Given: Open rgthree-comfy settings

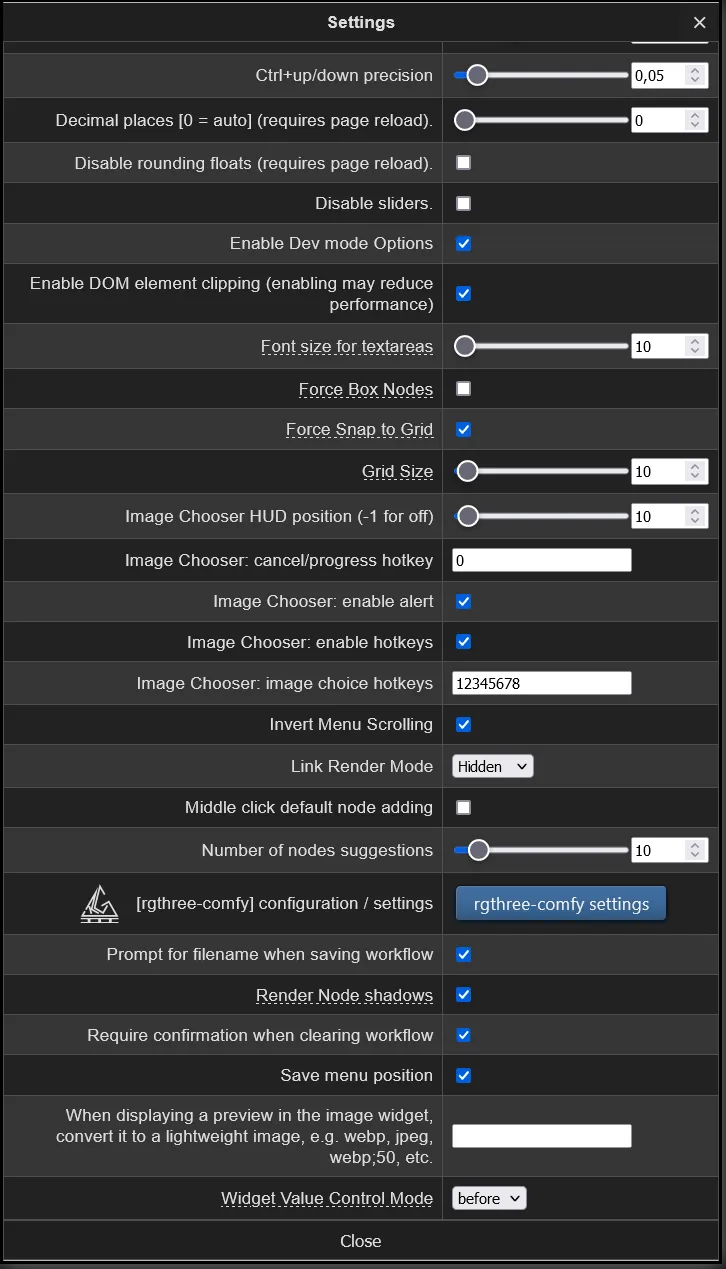Looking at the screenshot, I should coord(561,904).
